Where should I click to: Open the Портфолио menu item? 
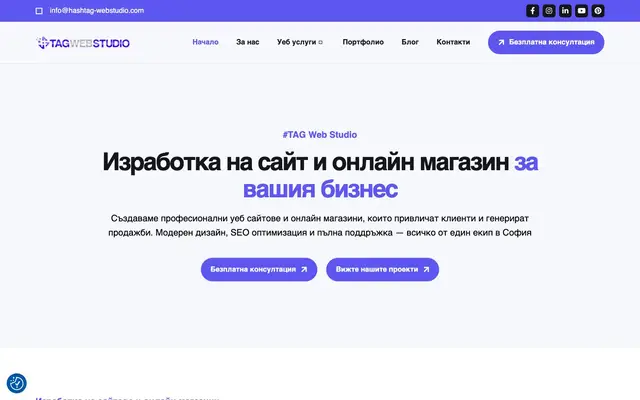pyautogui.click(x=363, y=42)
